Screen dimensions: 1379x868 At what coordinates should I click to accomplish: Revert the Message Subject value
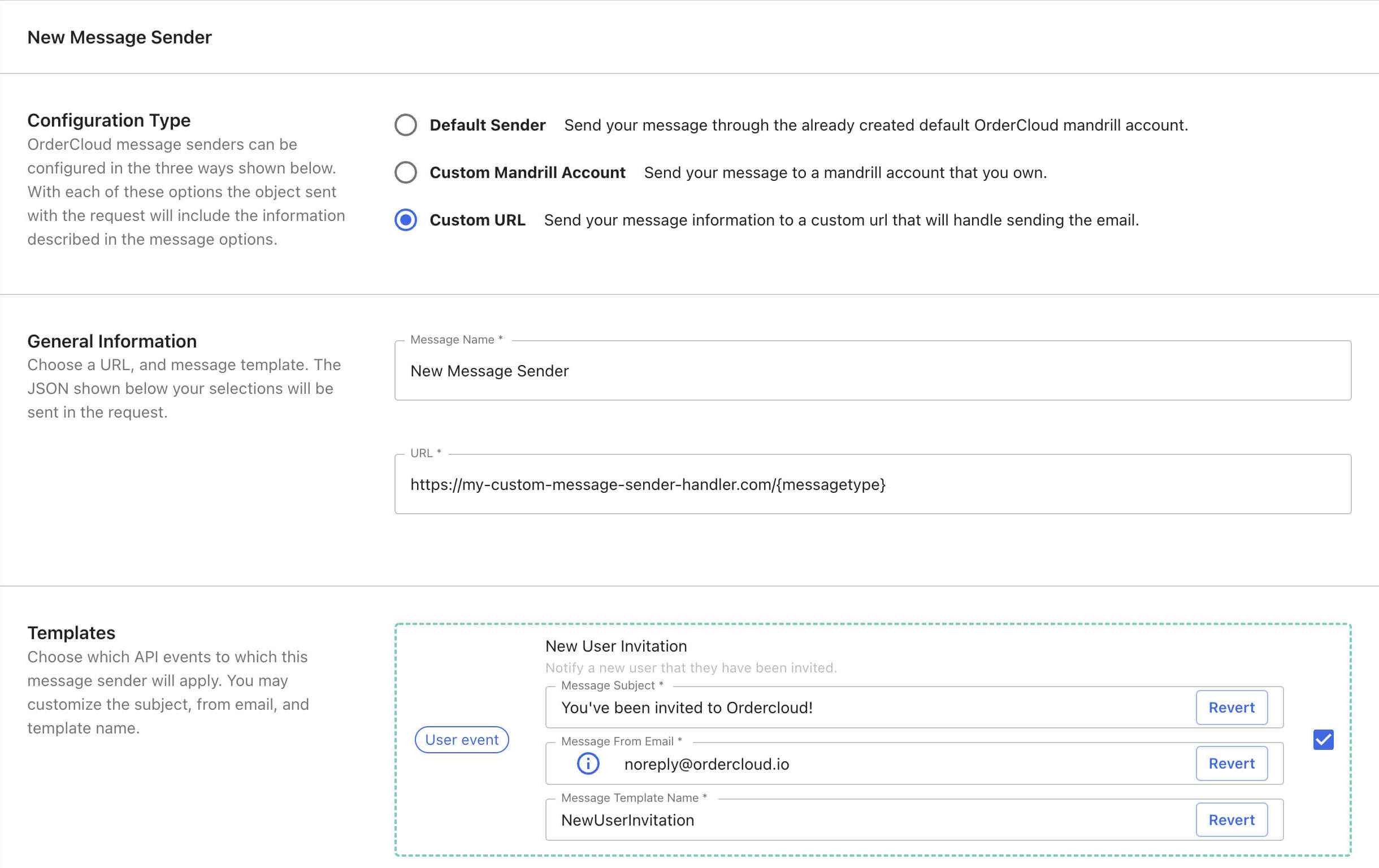click(1231, 707)
